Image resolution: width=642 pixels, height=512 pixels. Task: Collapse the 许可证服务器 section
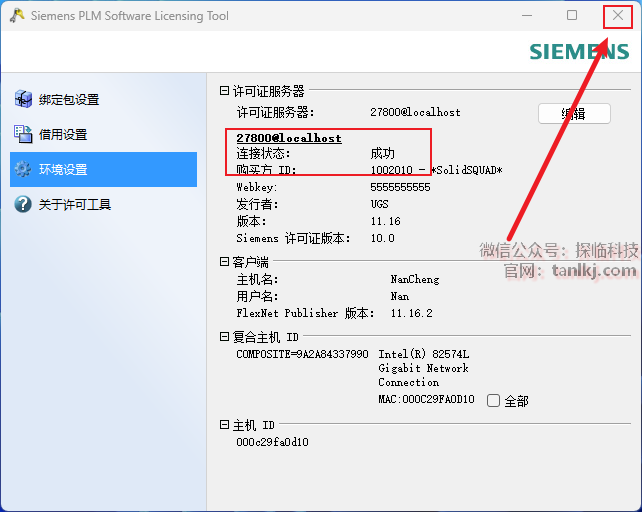point(224,91)
